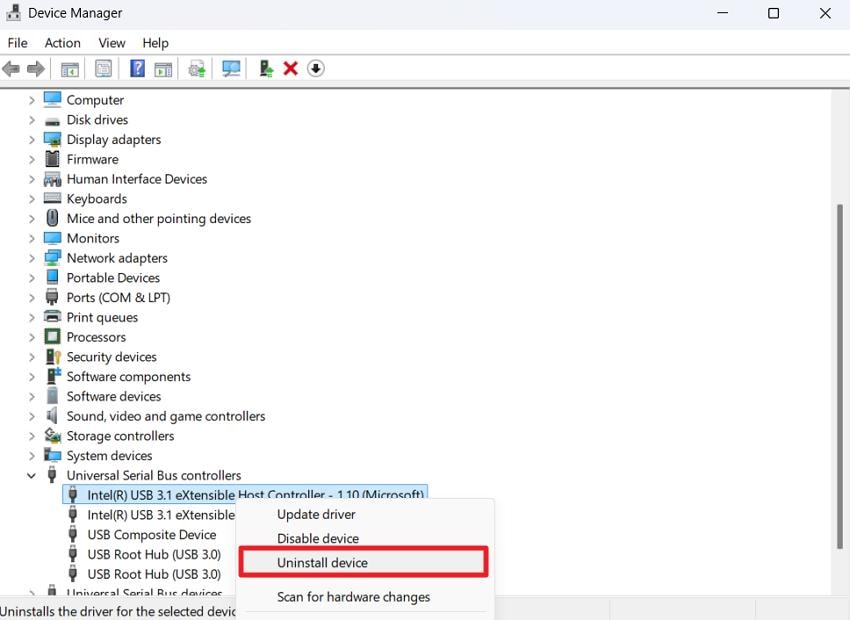Viewport: 850px width, 620px height.
Task: Click the Forward navigation arrow icon
Action: point(37,68)
